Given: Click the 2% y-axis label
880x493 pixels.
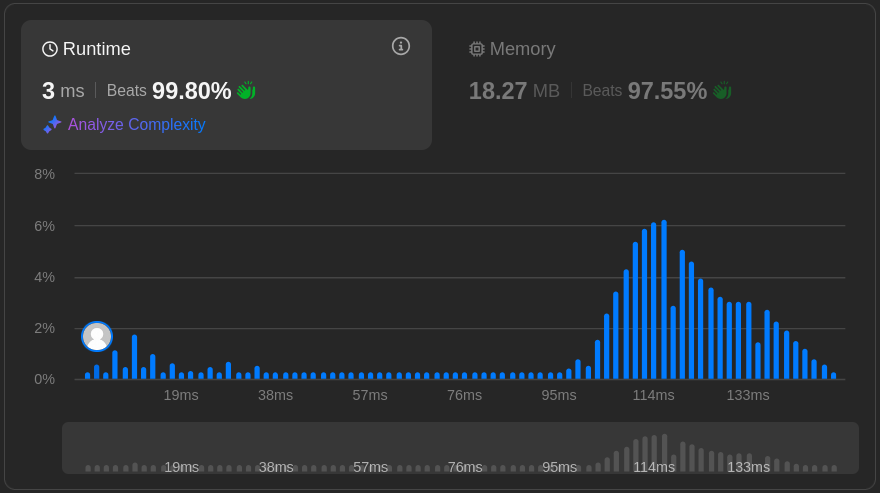Looking at the screenshot, I should [x=44, y=328].
